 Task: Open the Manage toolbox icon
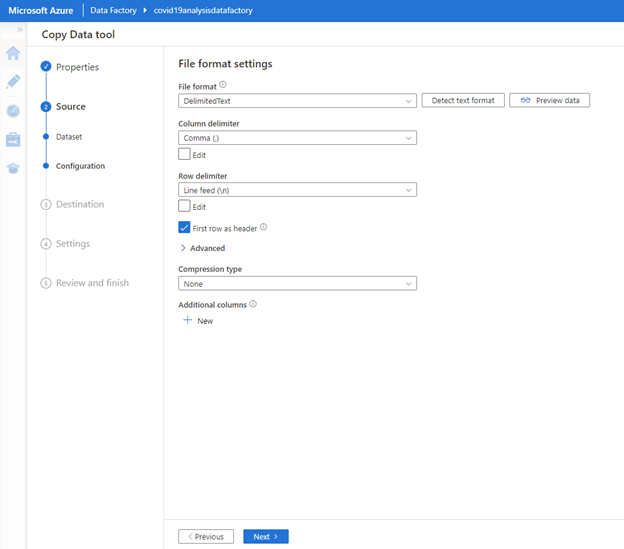click(x=13, y=140)
